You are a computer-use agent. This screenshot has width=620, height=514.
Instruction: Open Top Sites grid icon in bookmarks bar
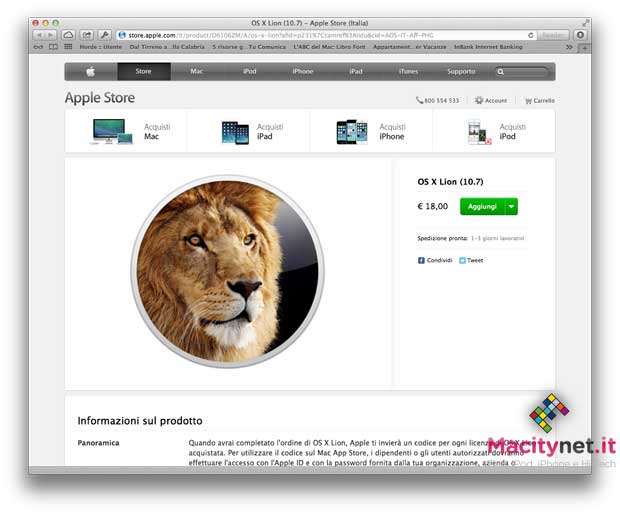(68, 47)
